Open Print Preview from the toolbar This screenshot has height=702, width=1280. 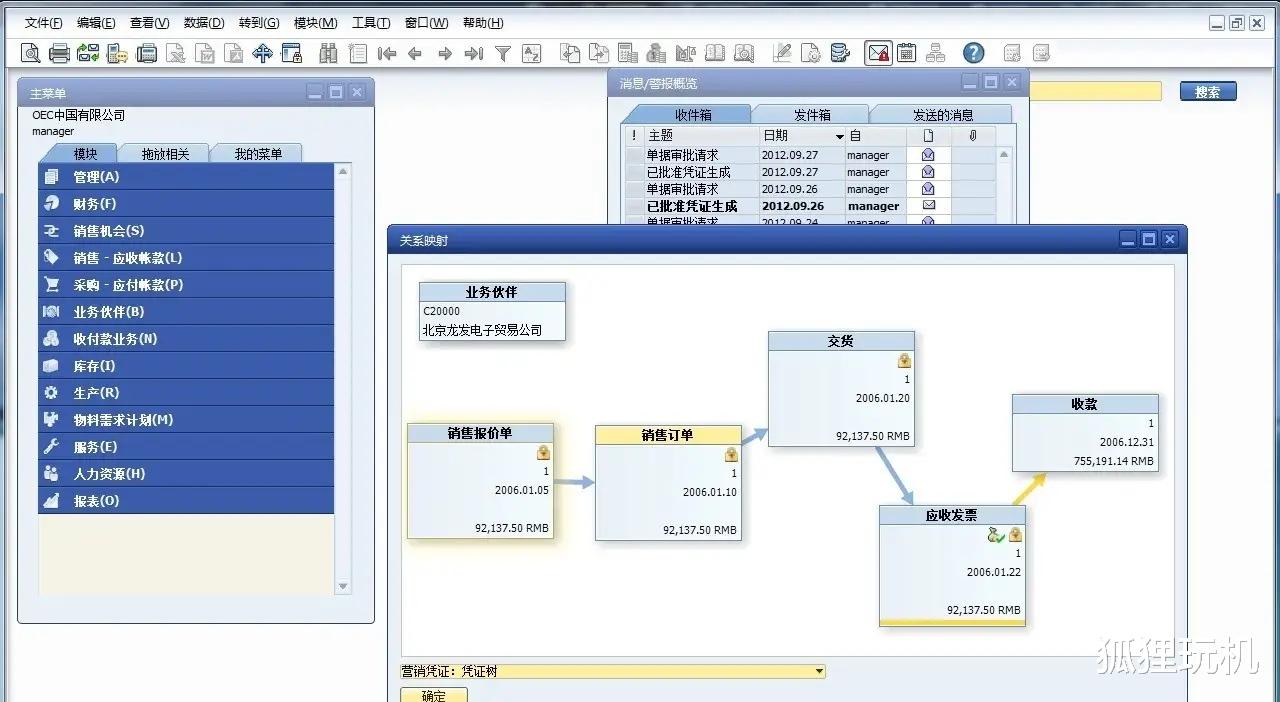point(31,53)
